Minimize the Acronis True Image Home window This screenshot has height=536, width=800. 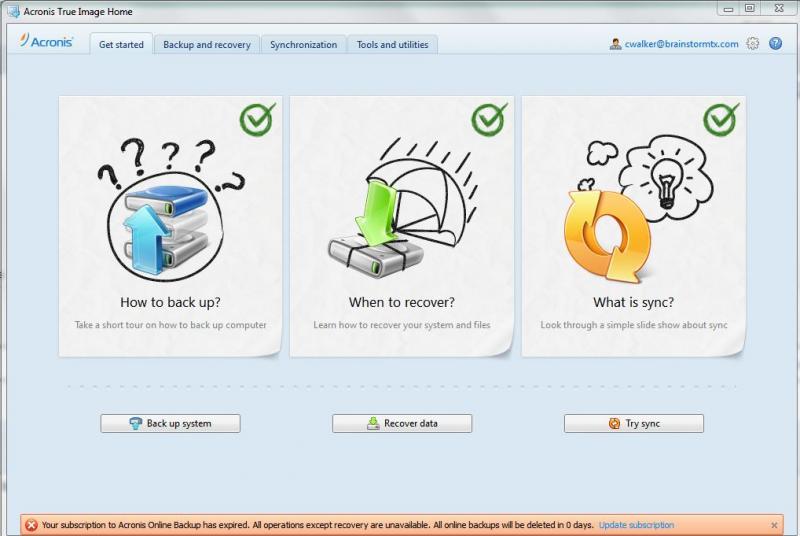728,9
